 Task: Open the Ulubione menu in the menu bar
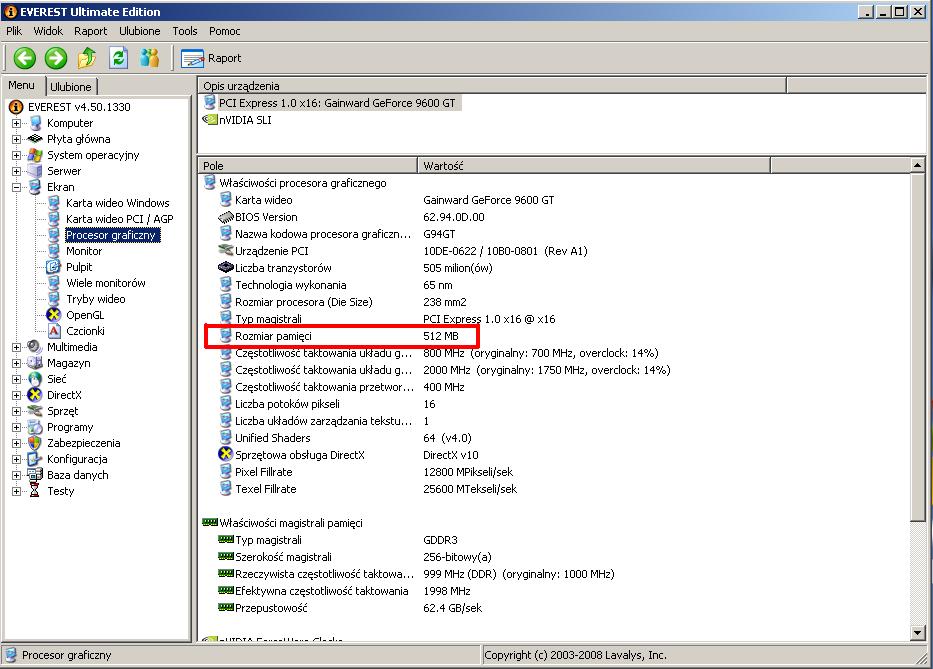(x=139, y=31)
